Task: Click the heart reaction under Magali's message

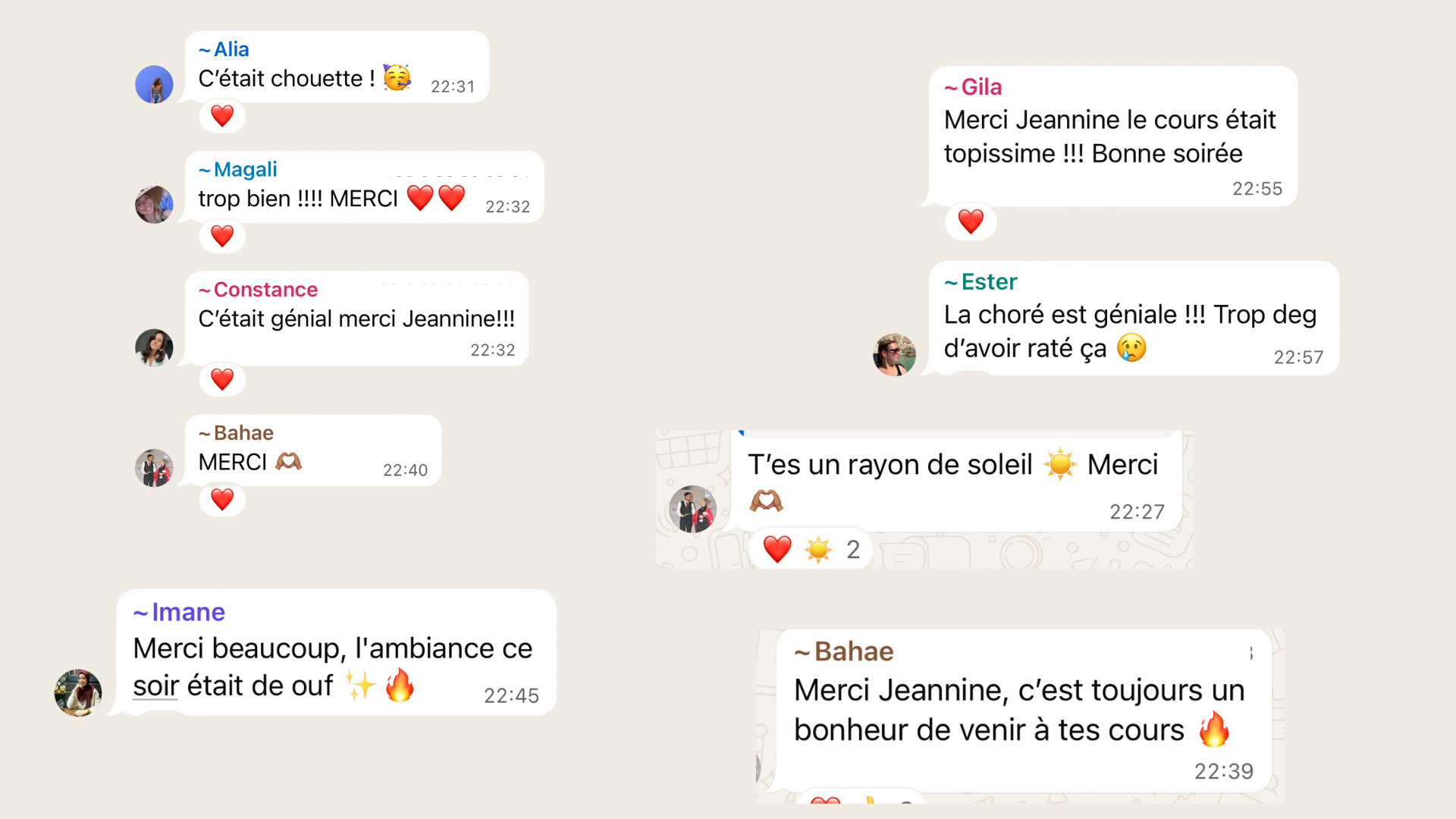Action: 222,236
